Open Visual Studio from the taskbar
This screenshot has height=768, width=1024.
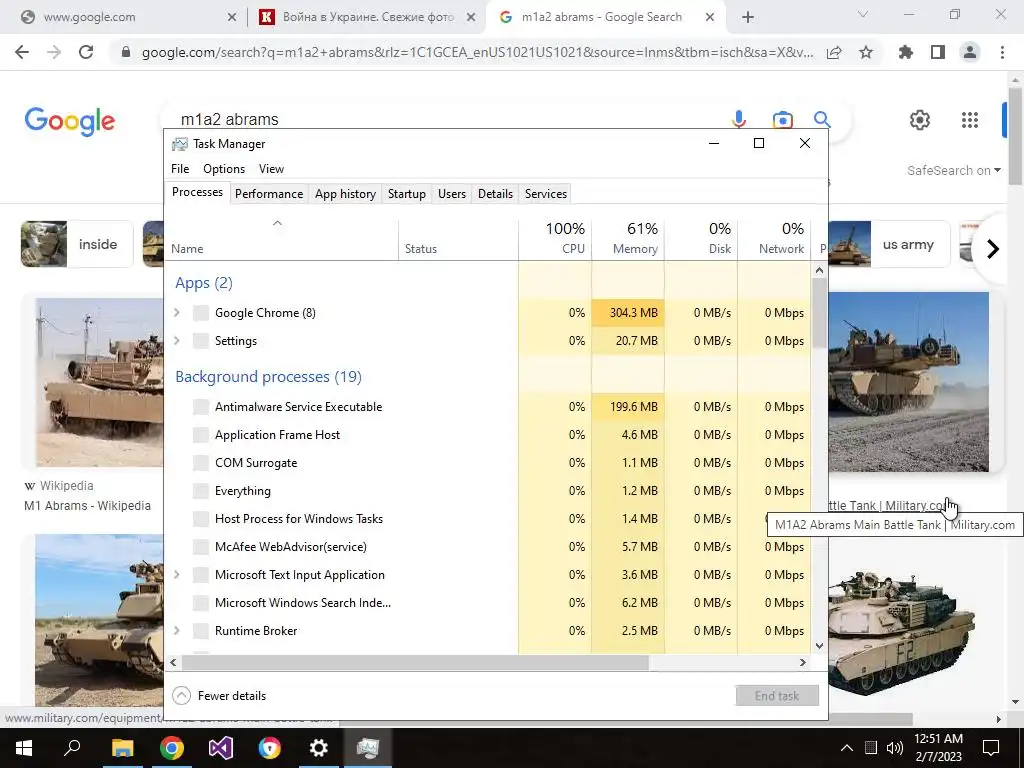click(221, 748)
